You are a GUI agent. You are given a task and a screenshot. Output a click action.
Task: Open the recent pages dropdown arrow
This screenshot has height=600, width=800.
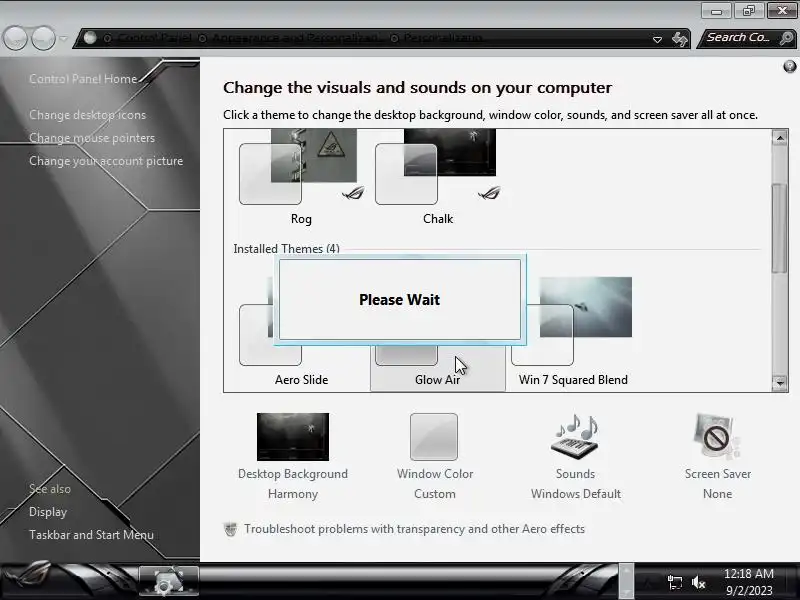coord(63,38)
